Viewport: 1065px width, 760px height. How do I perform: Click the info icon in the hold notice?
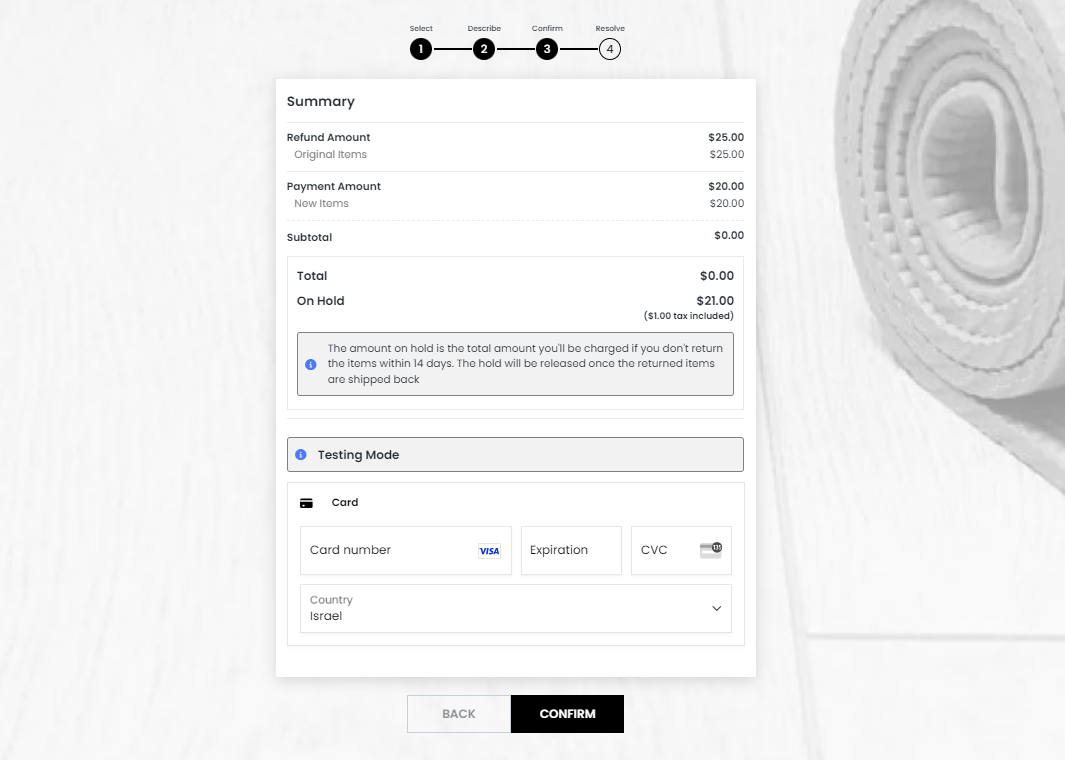310,364
